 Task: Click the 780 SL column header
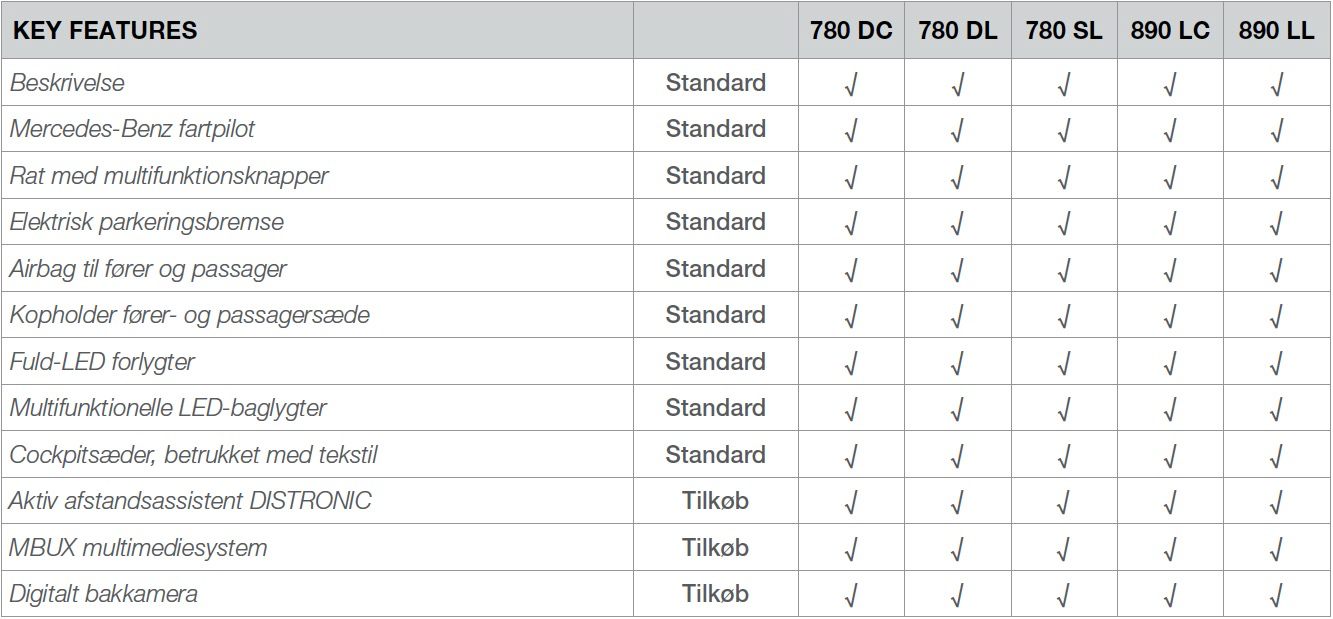(x=1064, y=31)
